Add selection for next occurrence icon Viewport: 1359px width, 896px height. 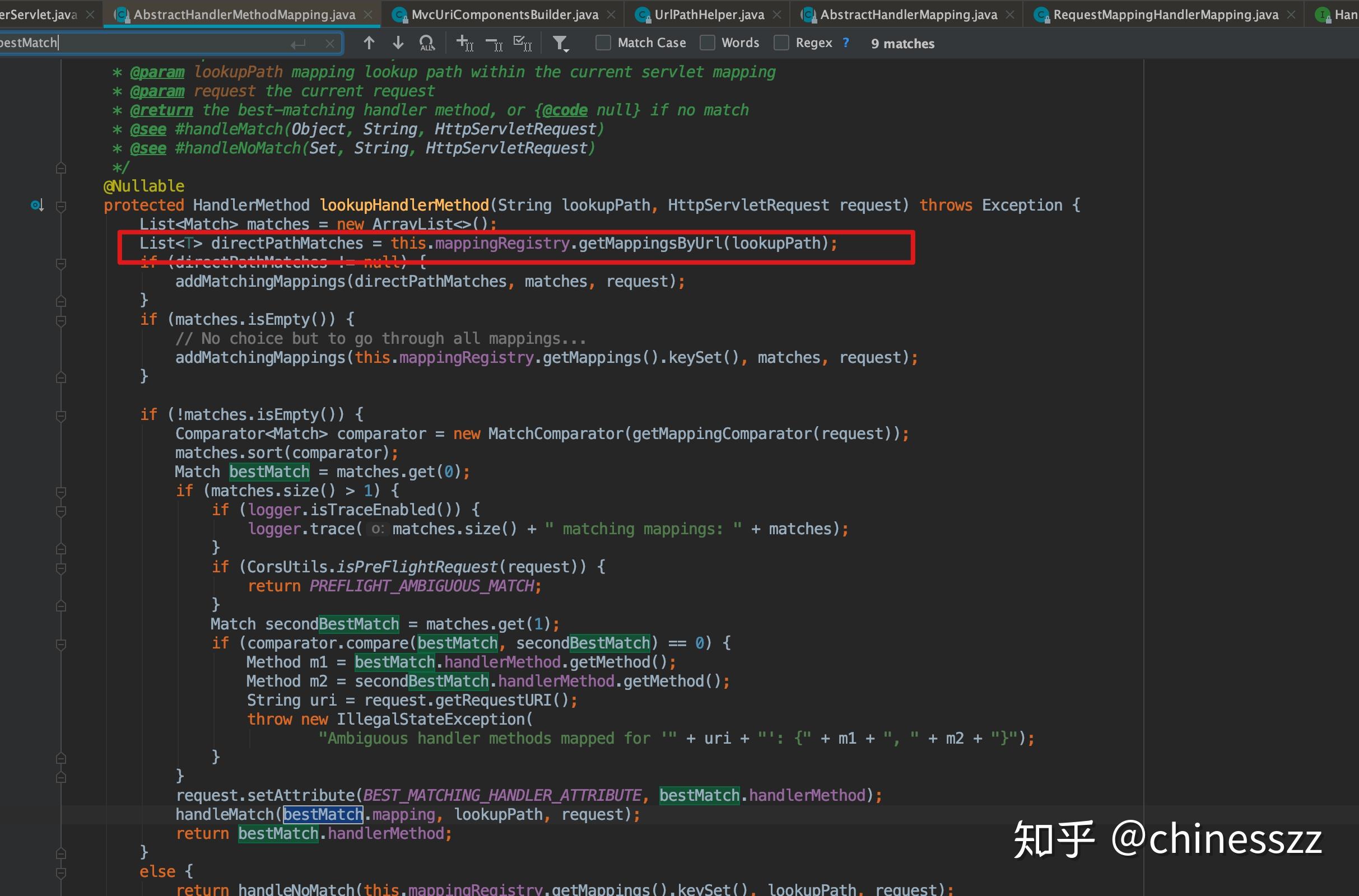point(464,43)
